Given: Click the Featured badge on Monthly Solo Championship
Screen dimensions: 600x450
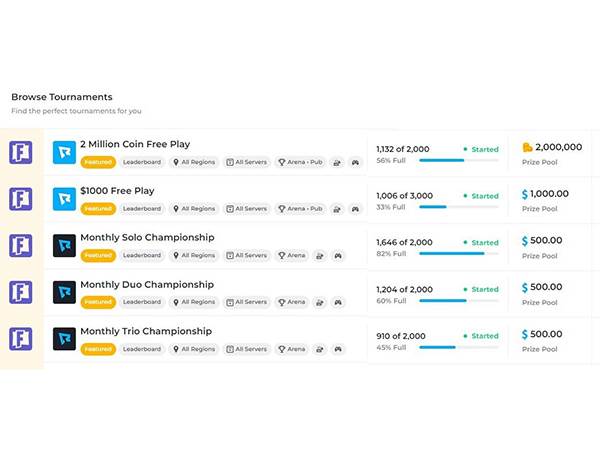Looking at the screenshot, I should click(x=98, y=255).
